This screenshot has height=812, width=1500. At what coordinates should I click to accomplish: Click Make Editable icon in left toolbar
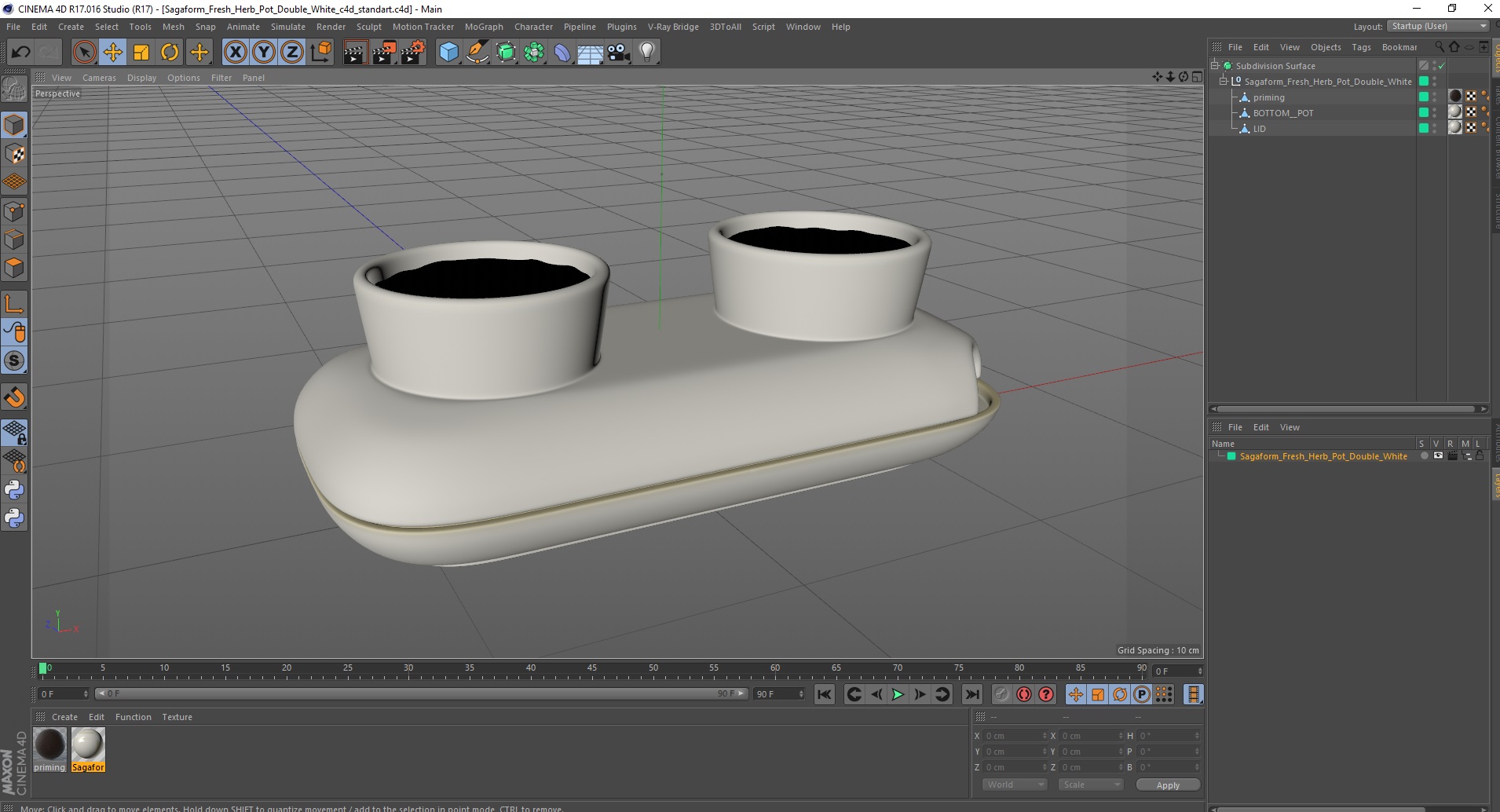14,91
